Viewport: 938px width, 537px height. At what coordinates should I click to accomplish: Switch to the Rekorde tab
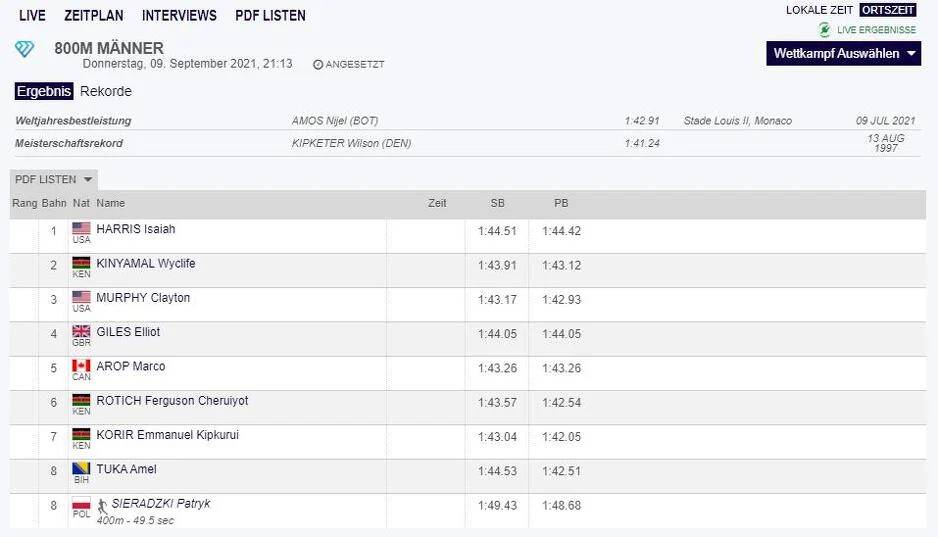106,91
